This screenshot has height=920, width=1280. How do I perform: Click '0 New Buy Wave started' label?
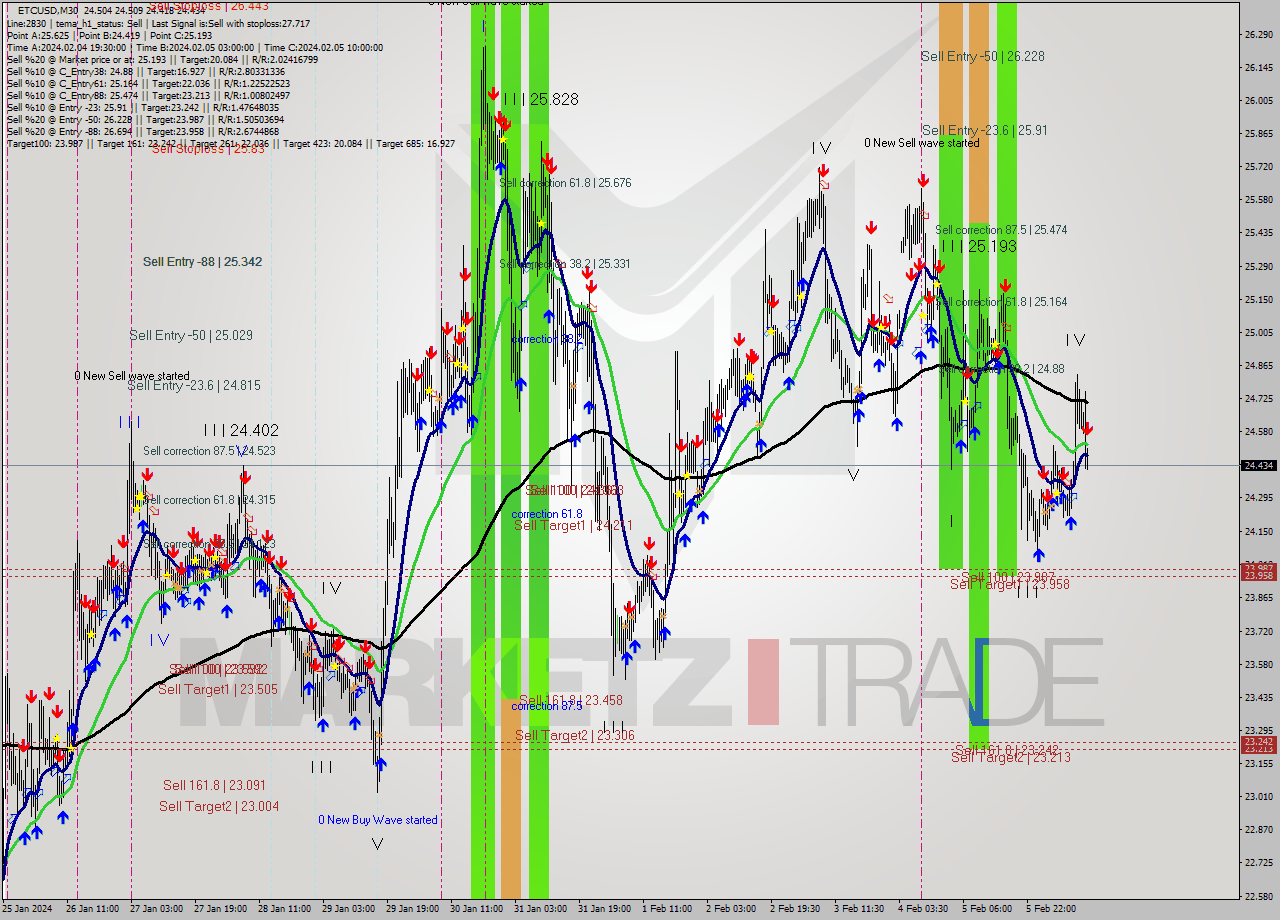tap(378, 820)
